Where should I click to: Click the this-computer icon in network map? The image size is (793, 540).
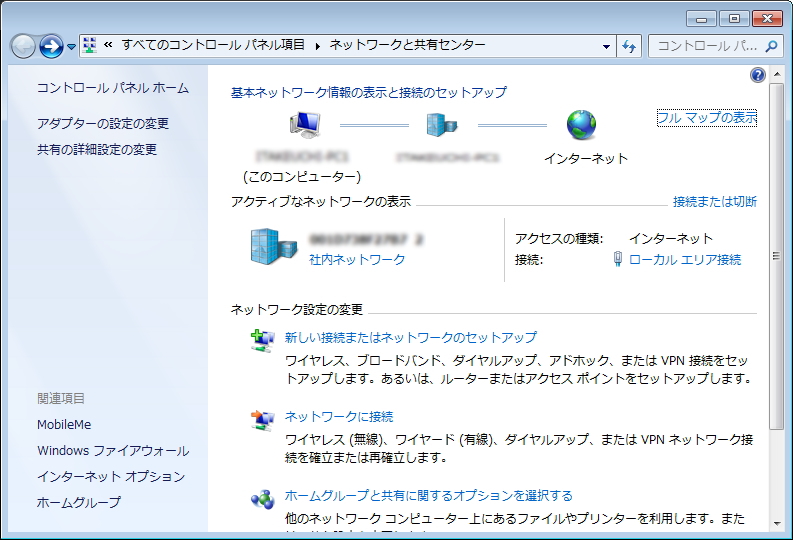305,125
